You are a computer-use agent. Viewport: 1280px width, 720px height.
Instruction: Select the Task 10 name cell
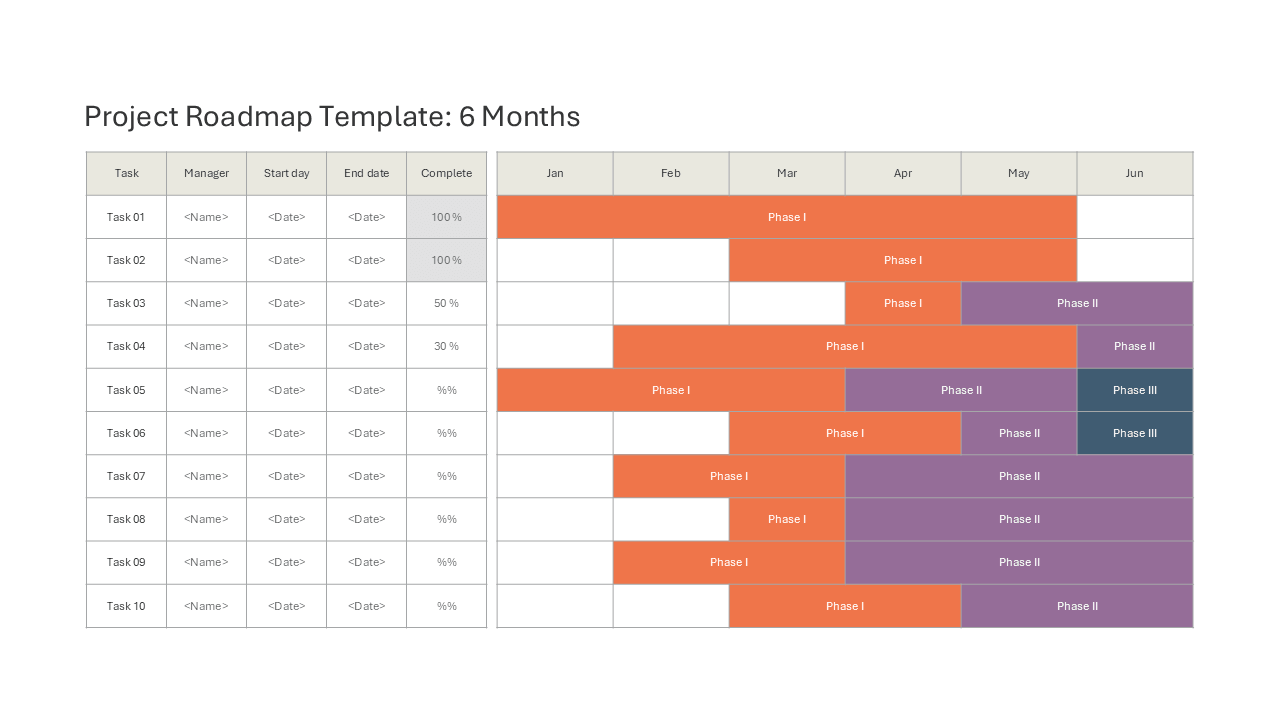[127, 606]
